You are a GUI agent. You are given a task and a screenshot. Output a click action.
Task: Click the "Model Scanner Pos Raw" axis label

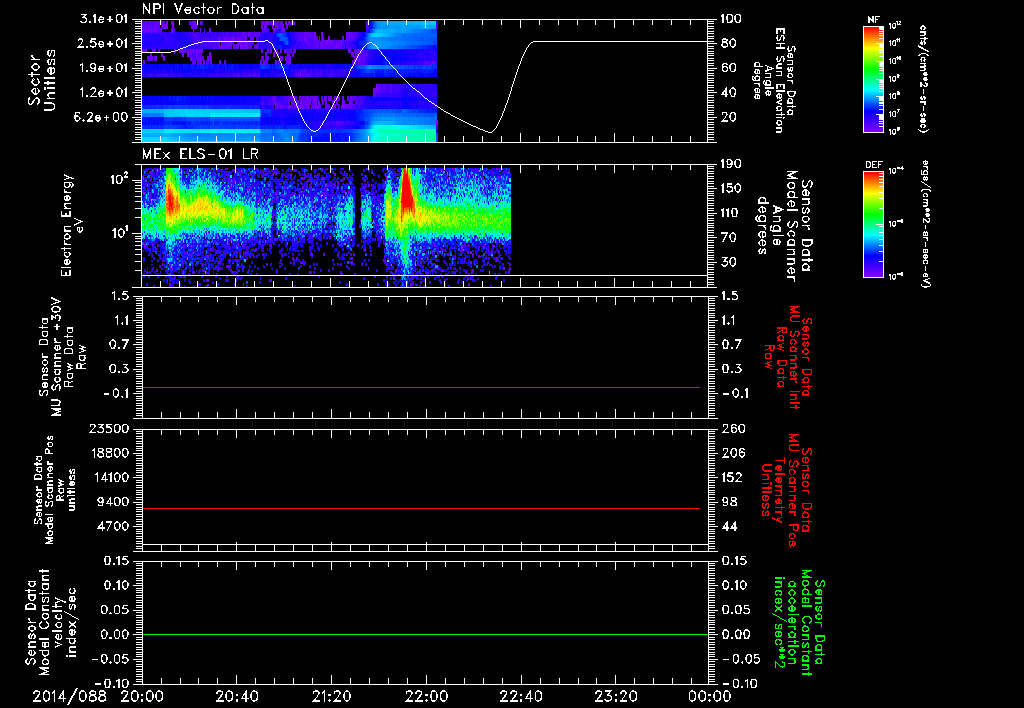[55, 489]
